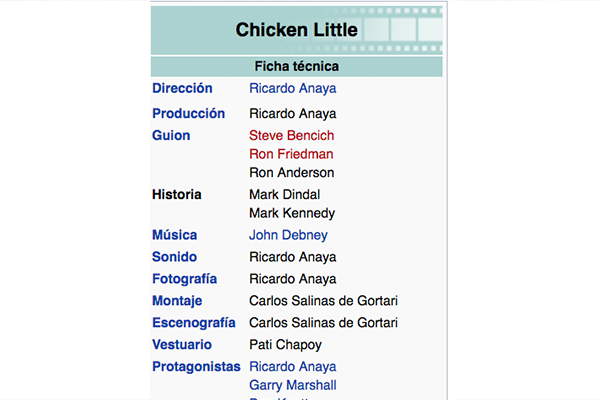
Task: Open the Producción label link
Action: click(188, 113)
